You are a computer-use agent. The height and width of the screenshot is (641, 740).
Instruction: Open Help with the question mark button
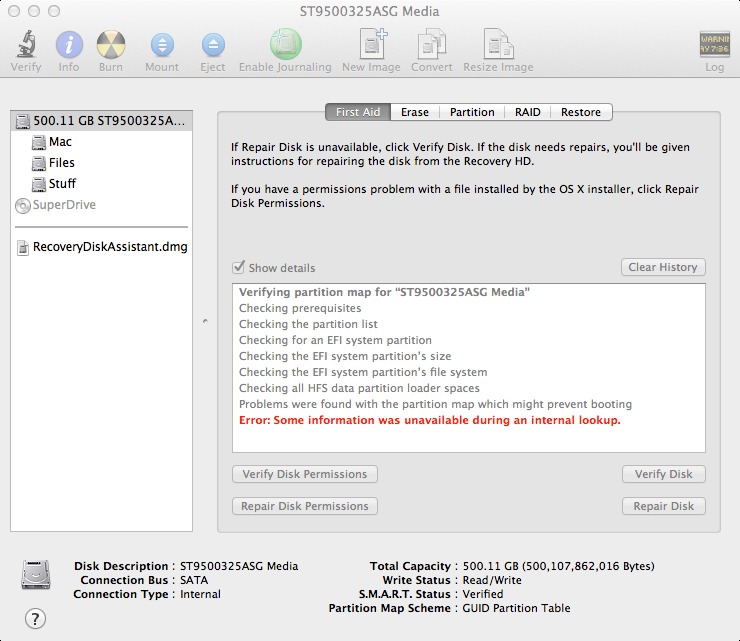[x=35, y=618]
